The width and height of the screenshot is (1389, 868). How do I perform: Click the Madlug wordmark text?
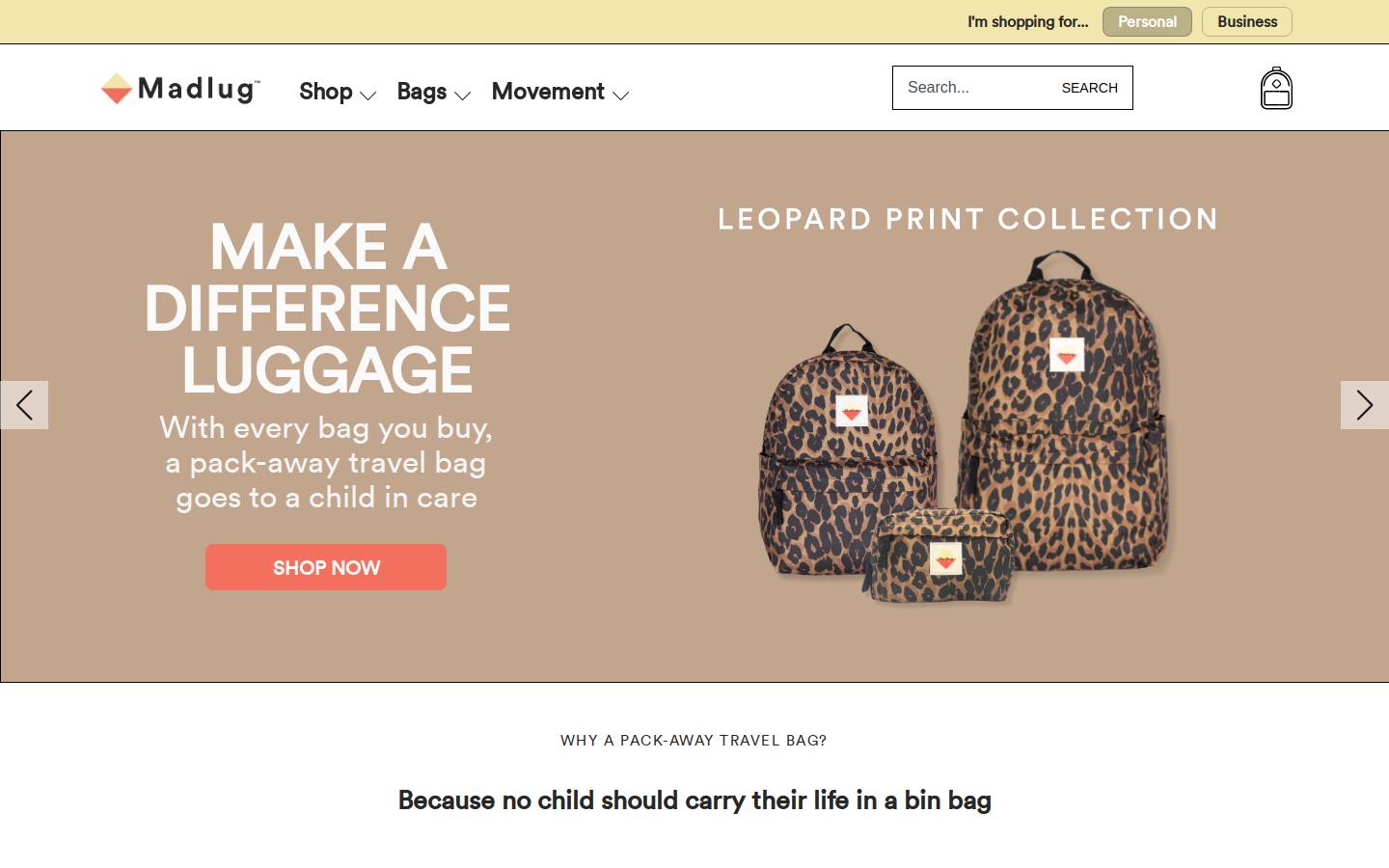(x=199, y=89)
